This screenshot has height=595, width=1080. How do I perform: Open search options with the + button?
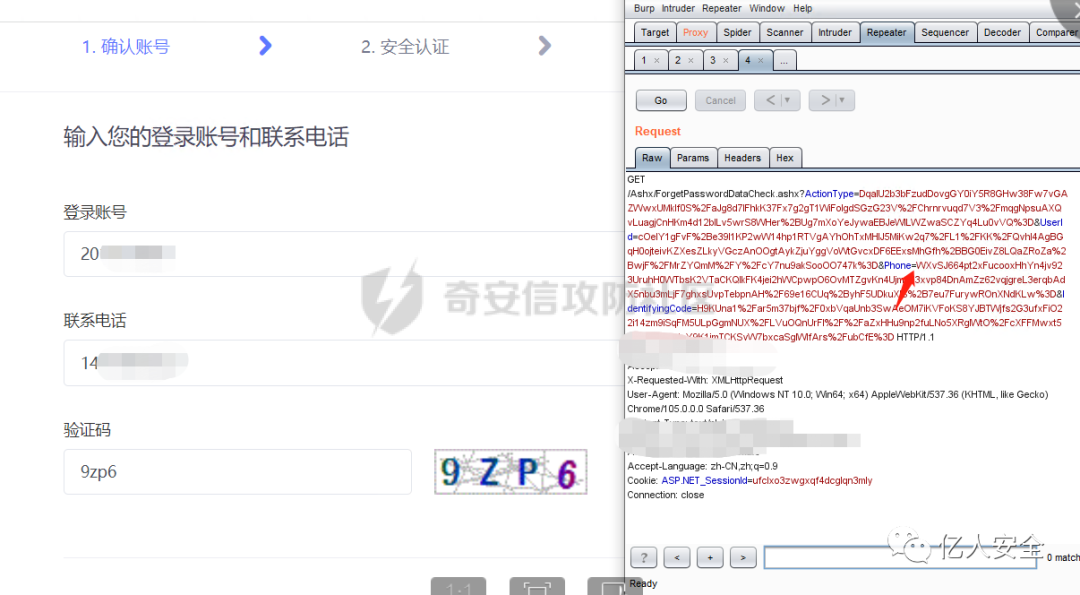pos(710,557)
